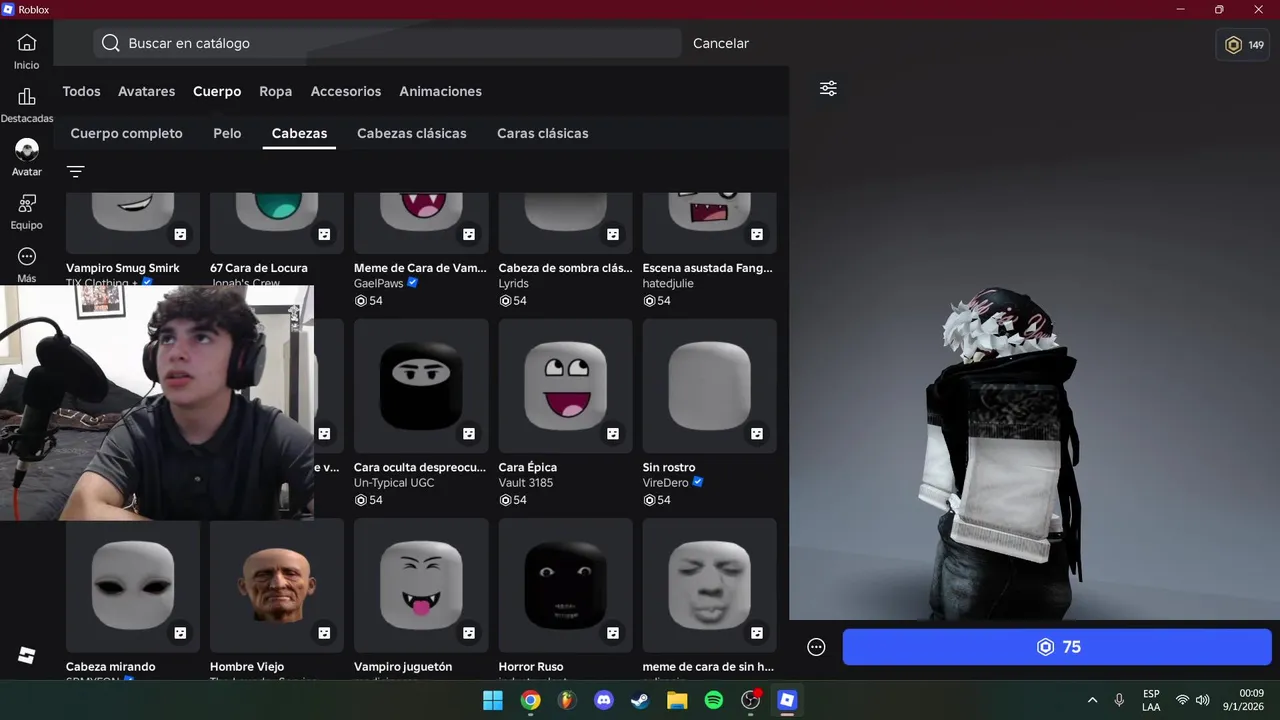Select the Cuerpo category
Screen dimensions: 1280x720
click(217, 91)
